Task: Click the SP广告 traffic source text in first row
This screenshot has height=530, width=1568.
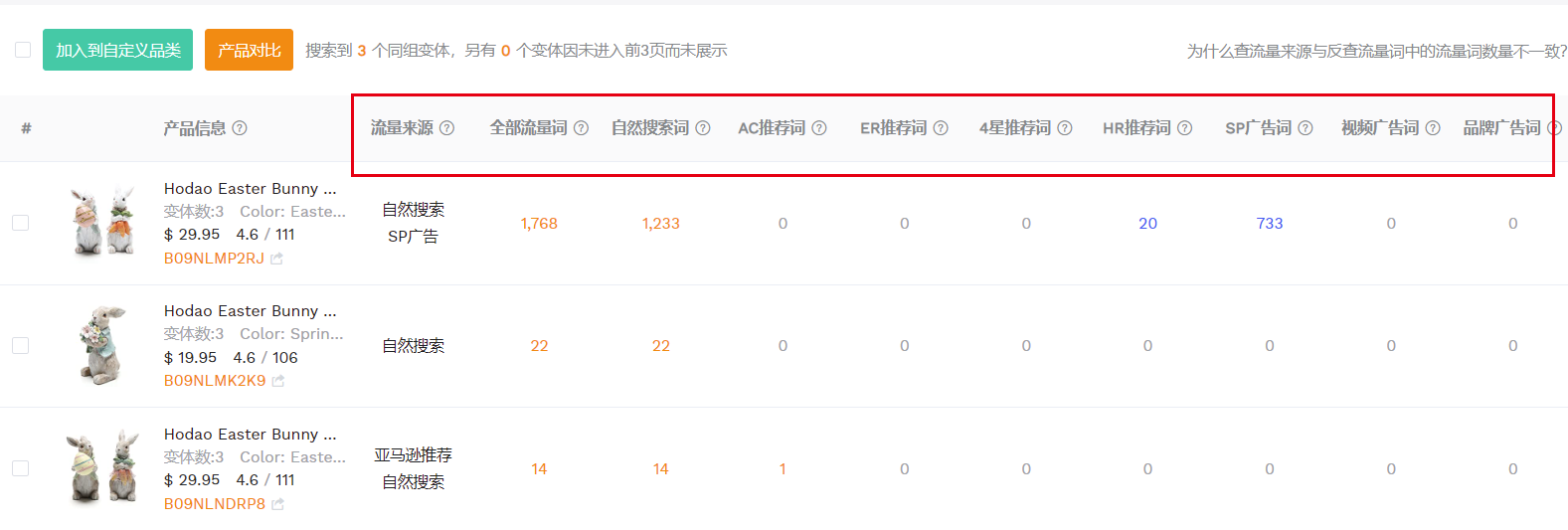Action: (414, 237)
